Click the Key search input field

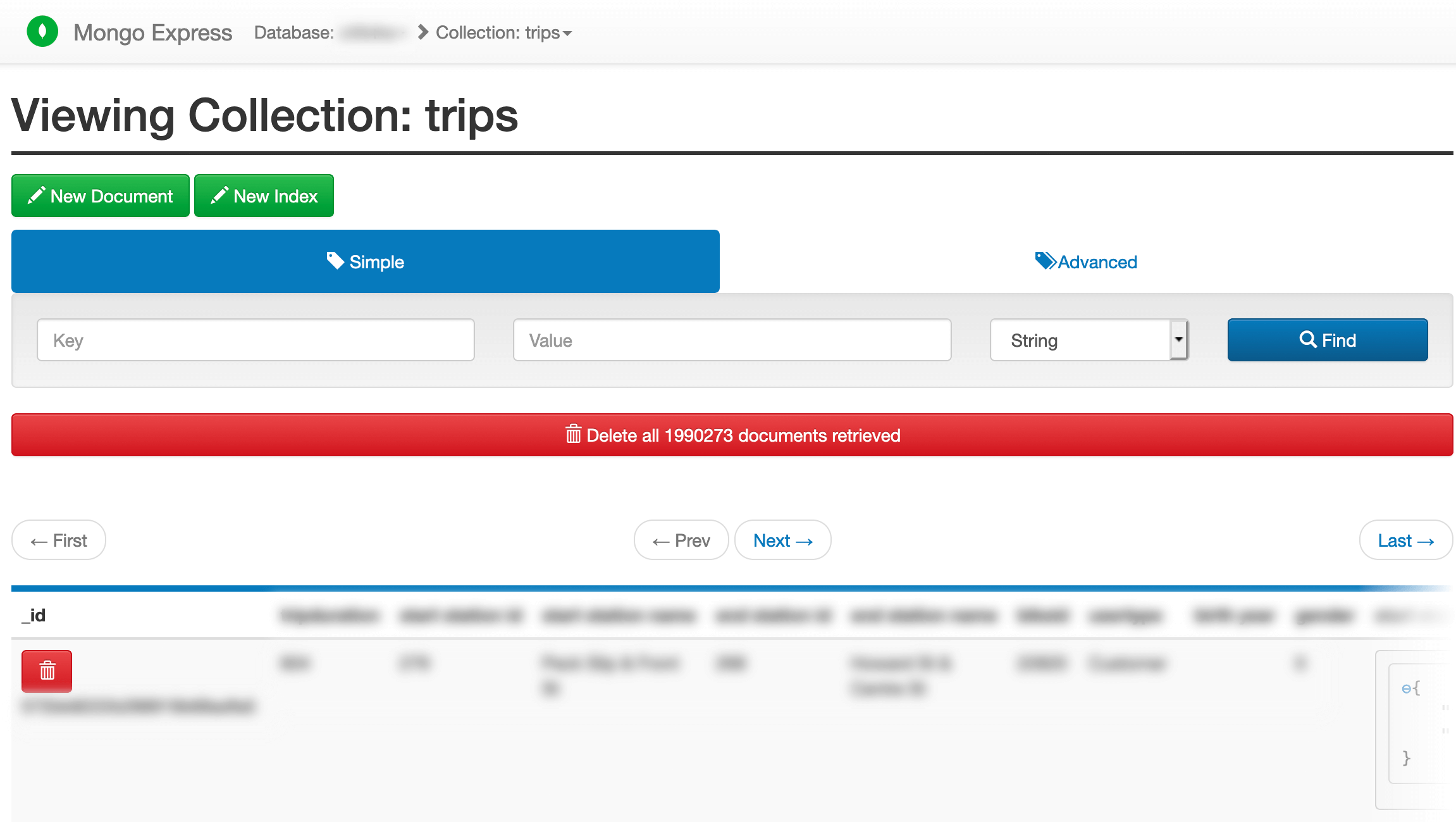tap(256, 340)
